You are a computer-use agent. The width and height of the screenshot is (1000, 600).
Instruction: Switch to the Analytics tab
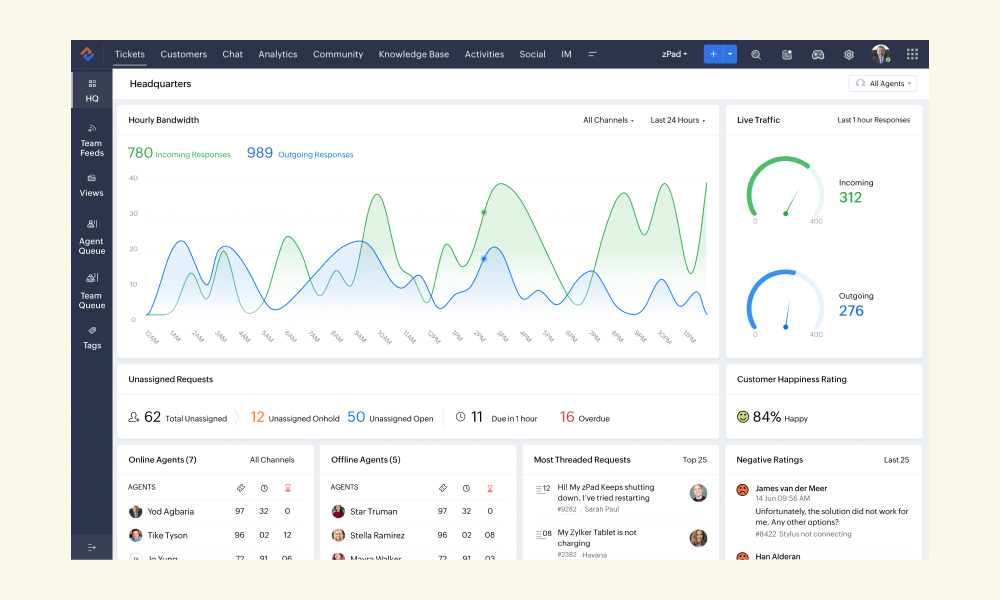(277, 54)
